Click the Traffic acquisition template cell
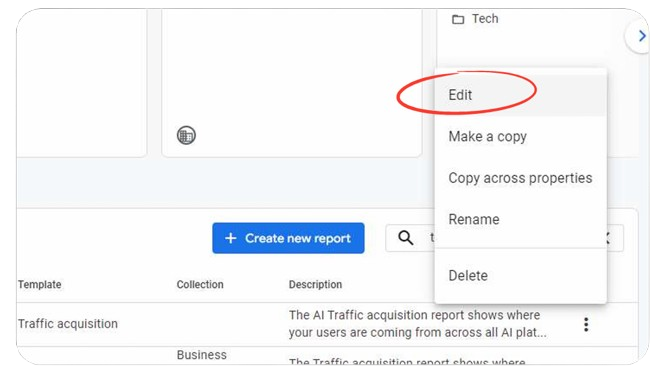This screenshot has width=659, height=378. [68, 324]
